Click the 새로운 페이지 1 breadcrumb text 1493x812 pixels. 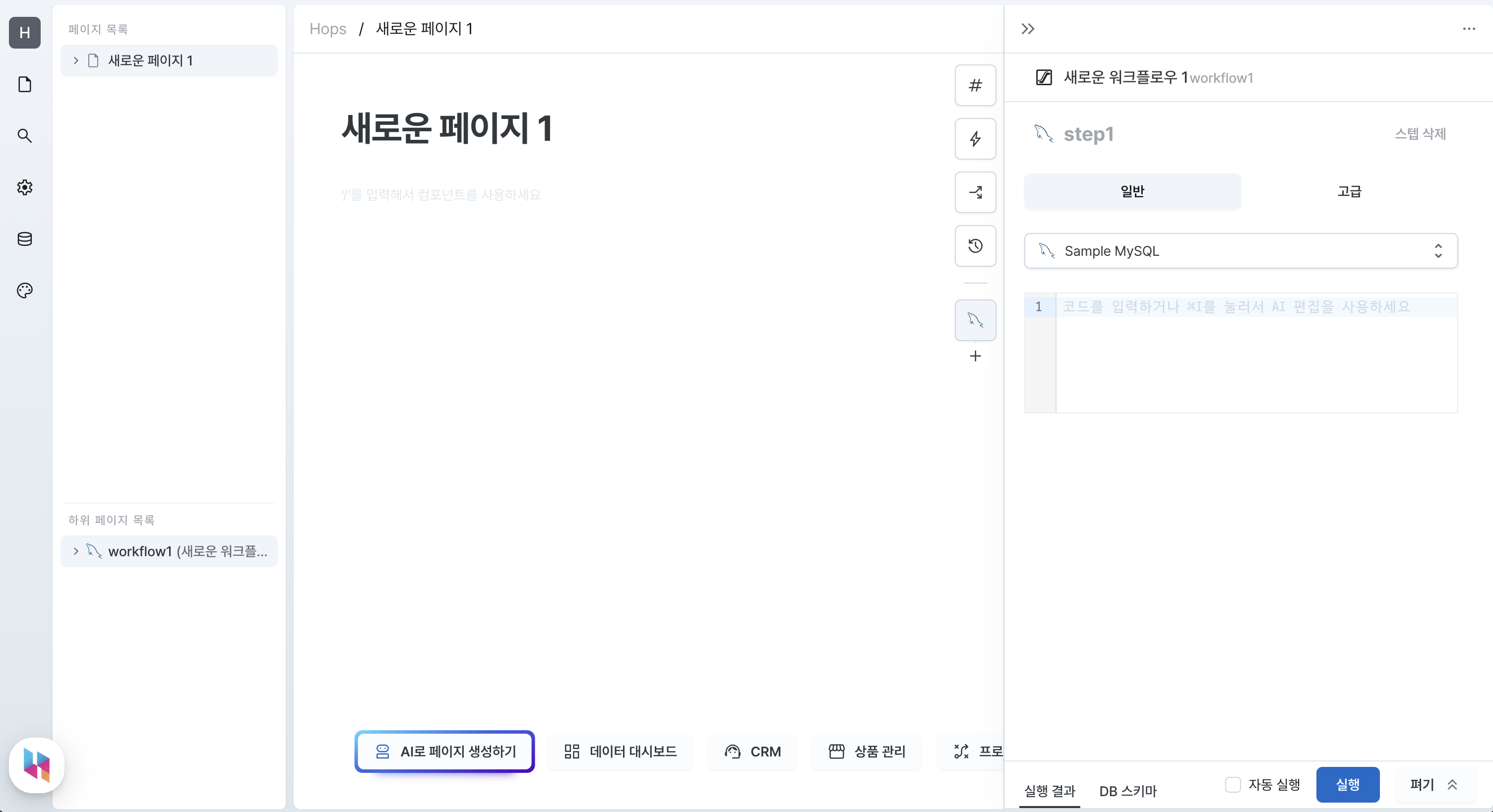[x=424, y=29]
